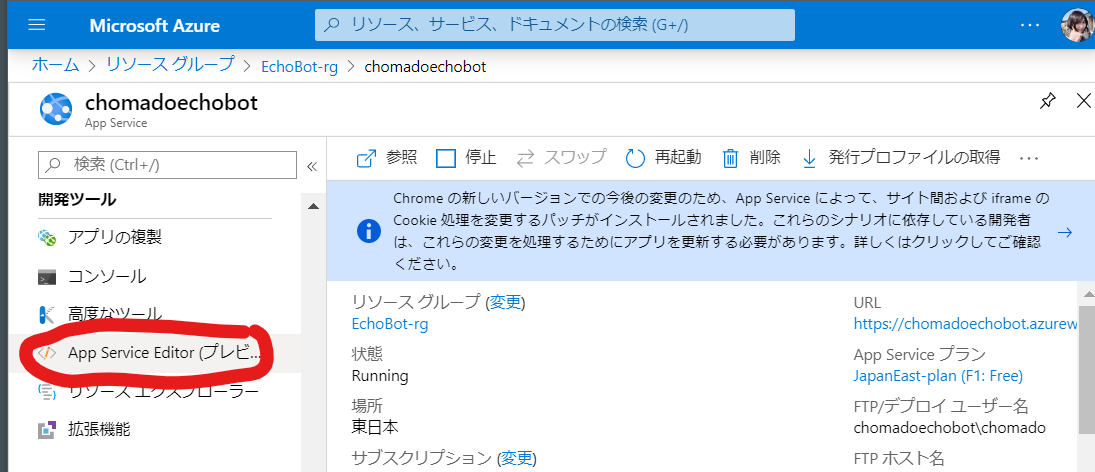Click the Chrome cookie patch notification text
Screen dimensions: 1095x472
tap(721, 232)
